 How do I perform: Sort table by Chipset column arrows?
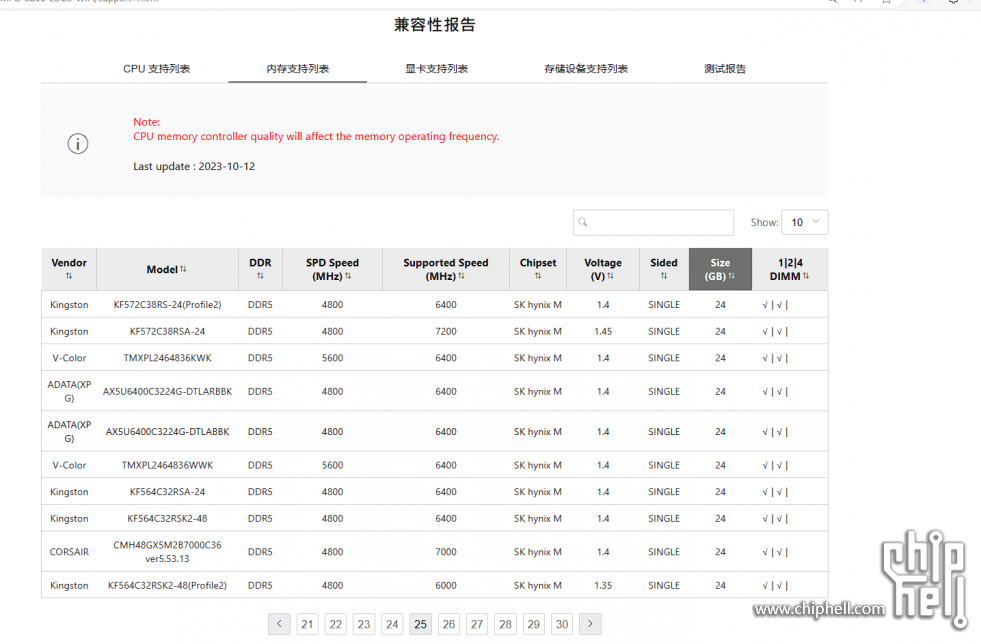(x=538, y=276)
